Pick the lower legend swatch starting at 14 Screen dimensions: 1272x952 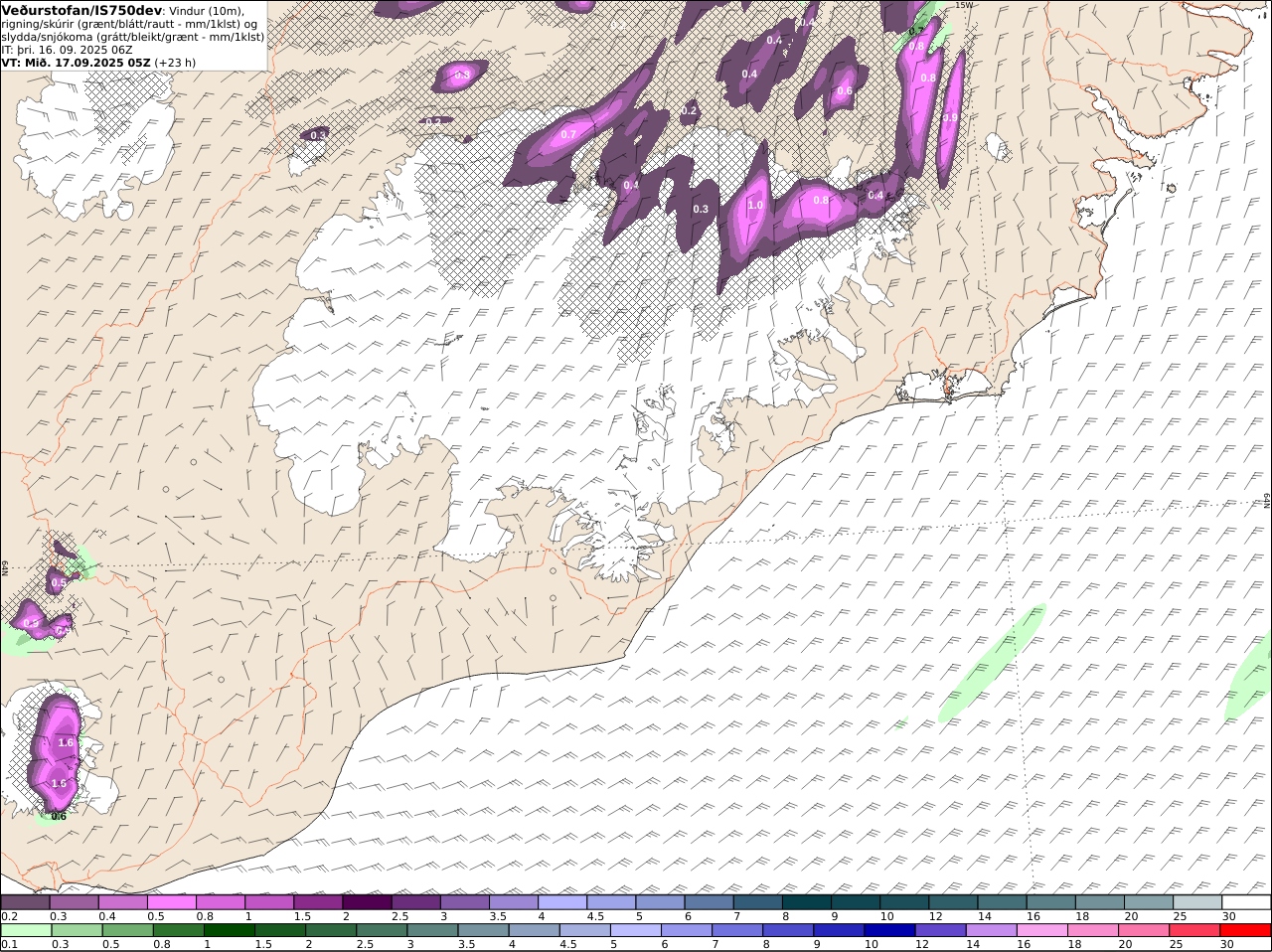click(992, 931)
